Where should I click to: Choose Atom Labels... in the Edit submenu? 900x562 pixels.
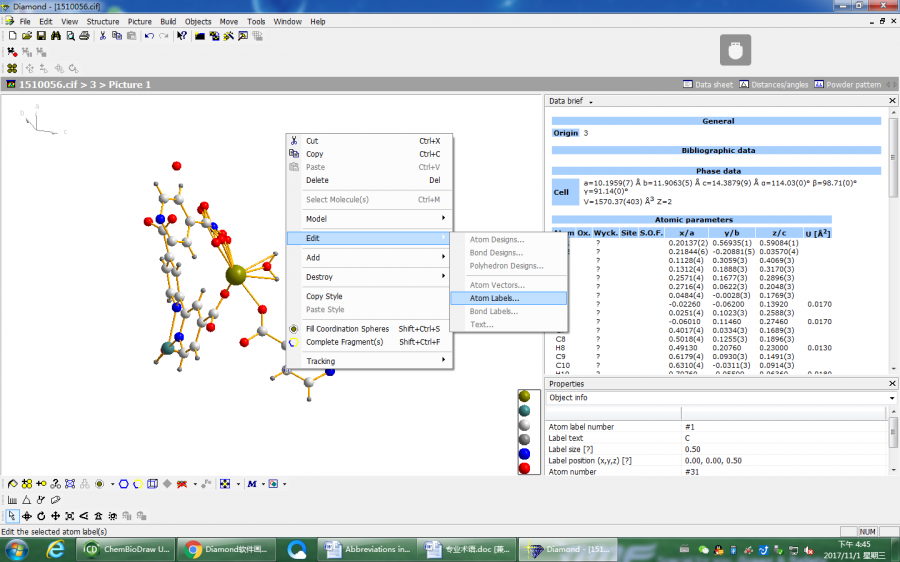coord(509,298)
